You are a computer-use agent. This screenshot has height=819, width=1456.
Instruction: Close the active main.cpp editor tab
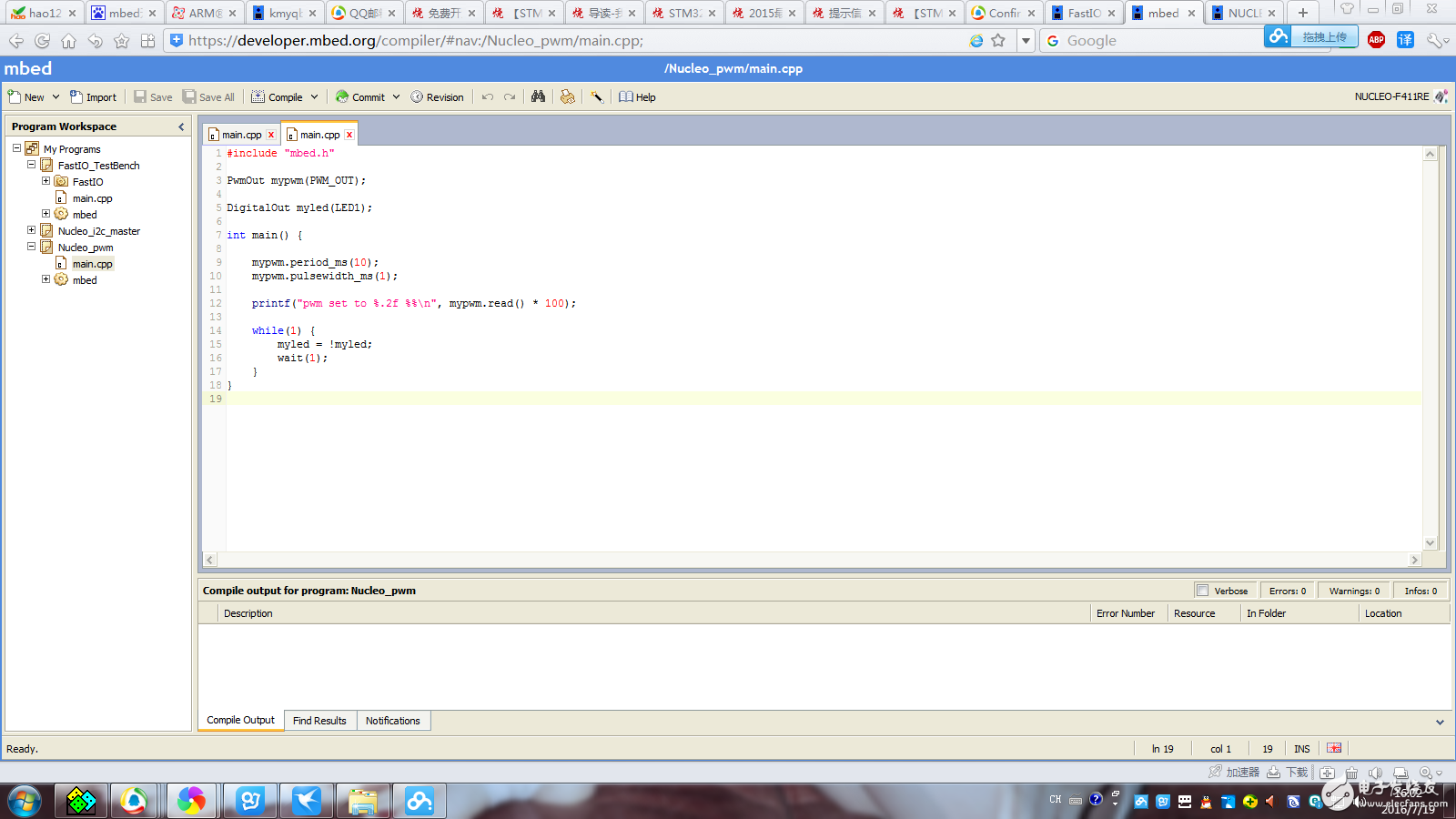tap(349, 135)
